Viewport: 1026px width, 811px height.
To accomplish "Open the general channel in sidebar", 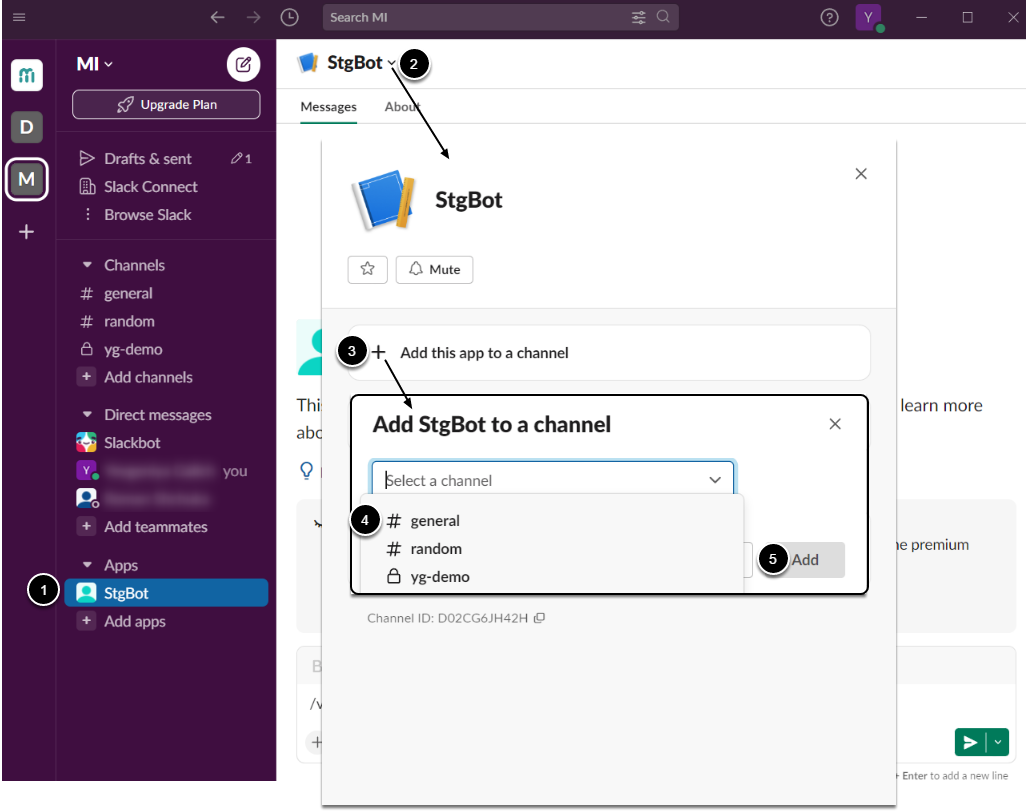I will point(166,293).
